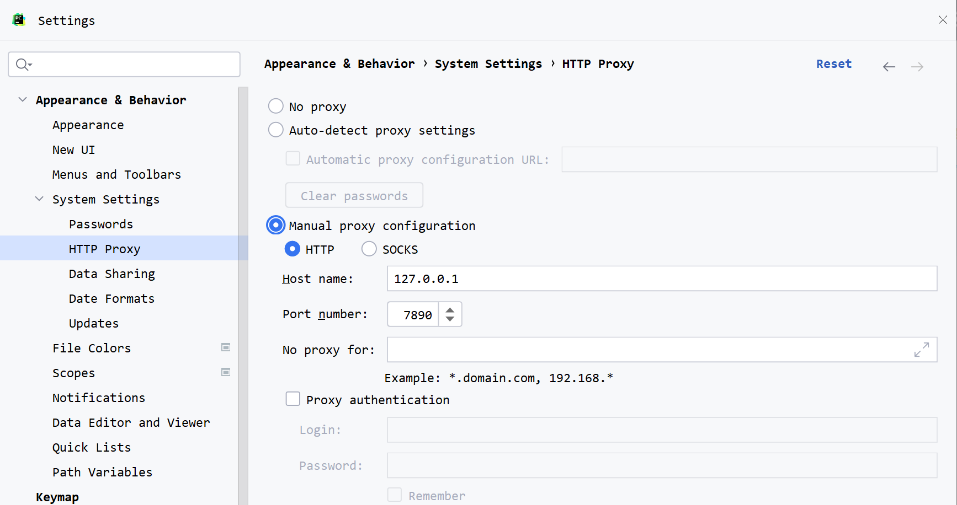
Task: Go back with the left arrow icon
Action: [x=889, y=67]
